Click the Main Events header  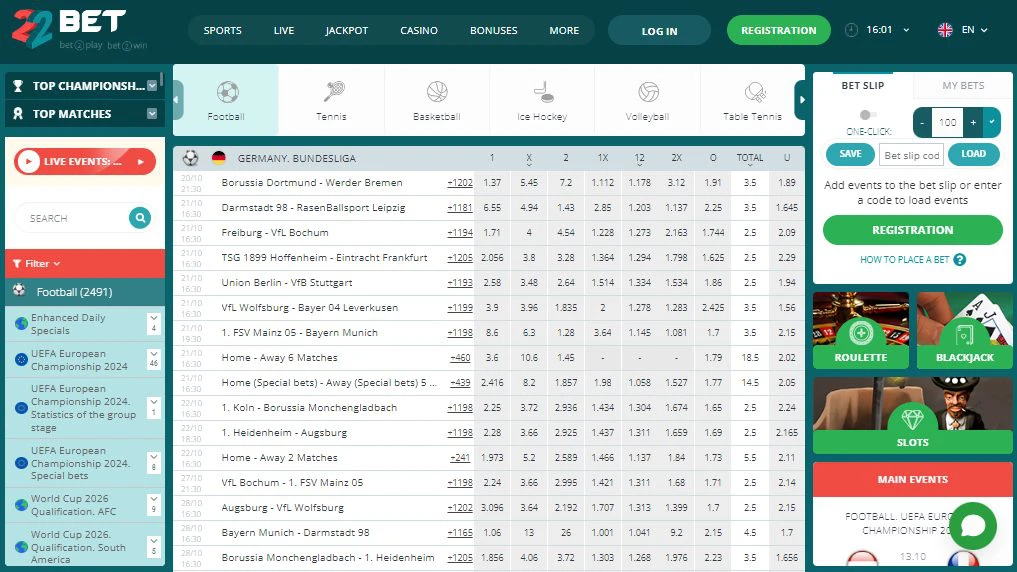(x=913, y=479)
